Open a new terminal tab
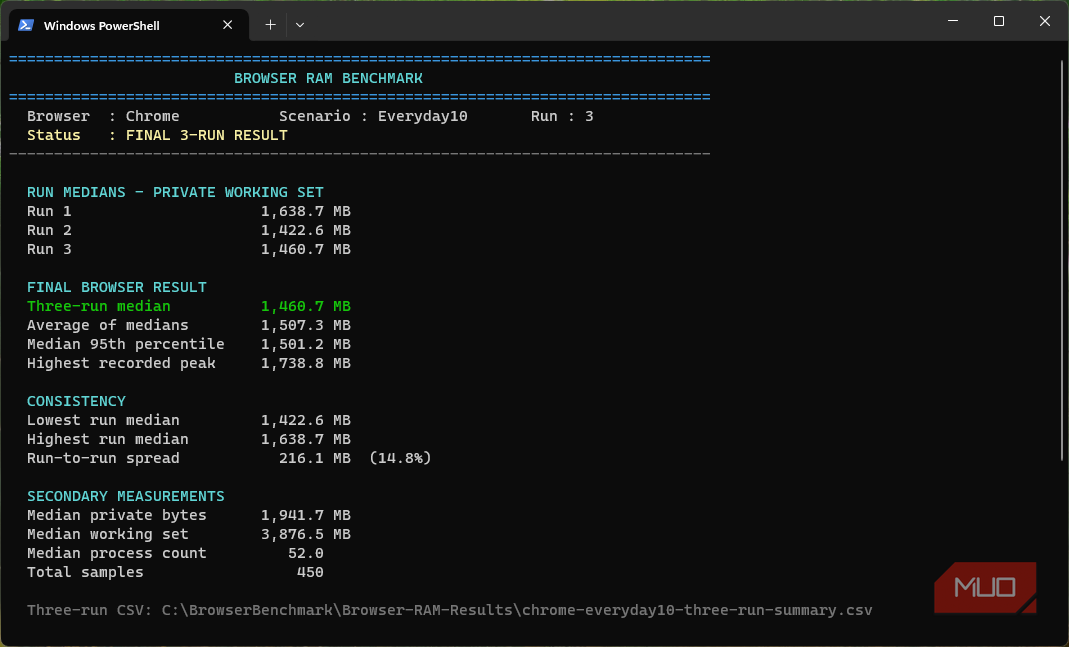 click(271, 25)
